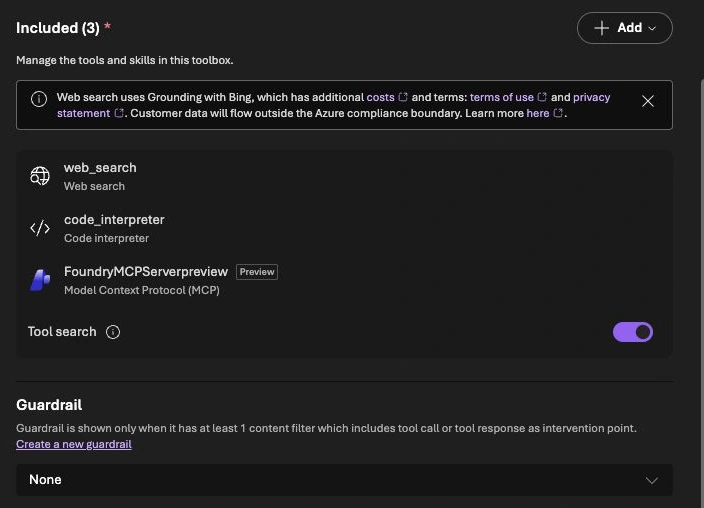
Task: Click the Foundry MCP server logo icon
Action: (x=40, y=280)
